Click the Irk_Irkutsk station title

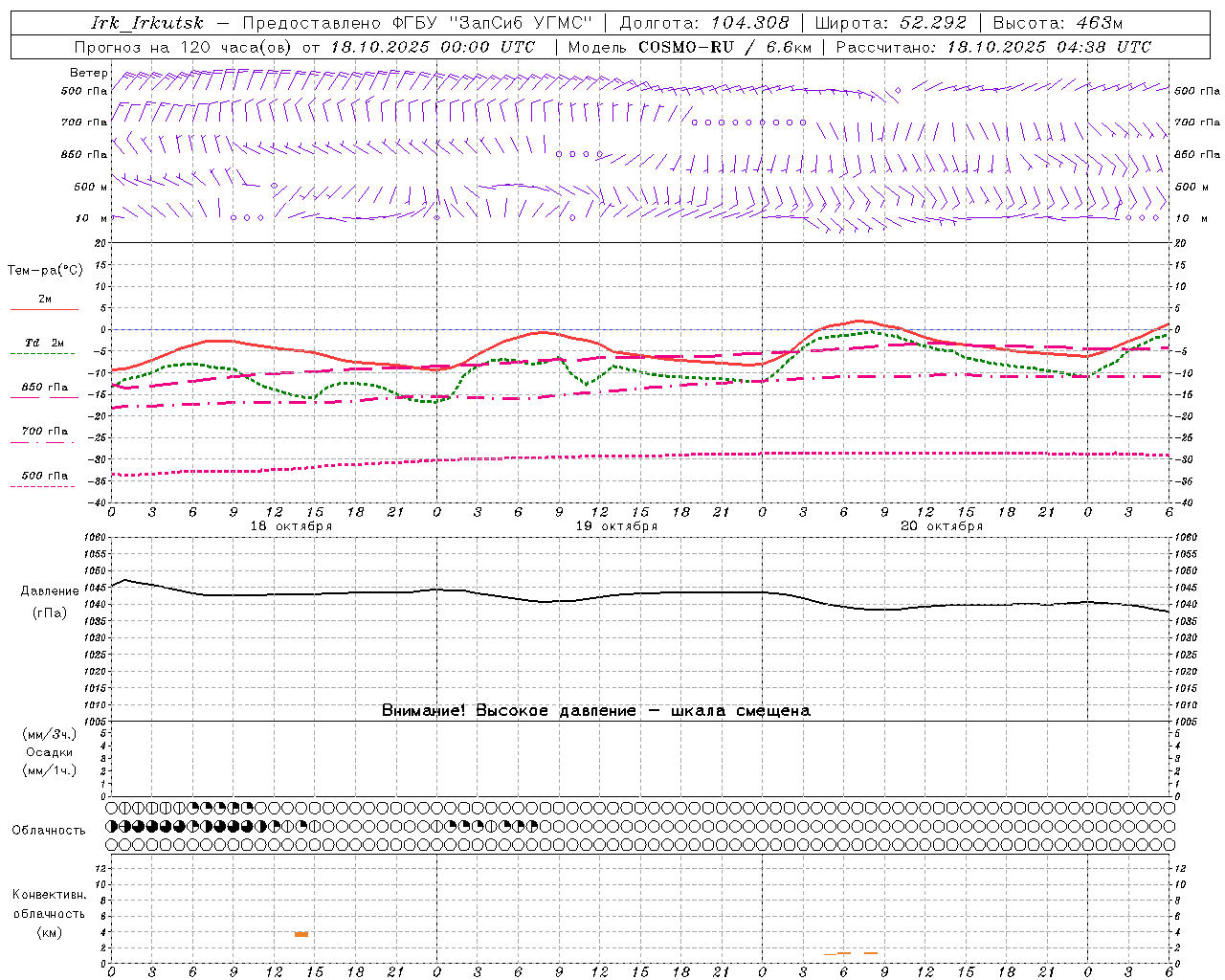point(146,23)
